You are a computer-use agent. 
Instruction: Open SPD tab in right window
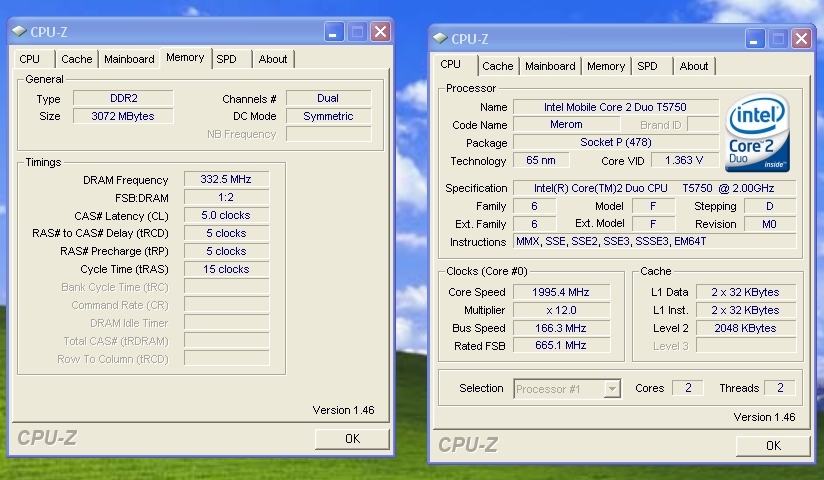pos(647,66)
